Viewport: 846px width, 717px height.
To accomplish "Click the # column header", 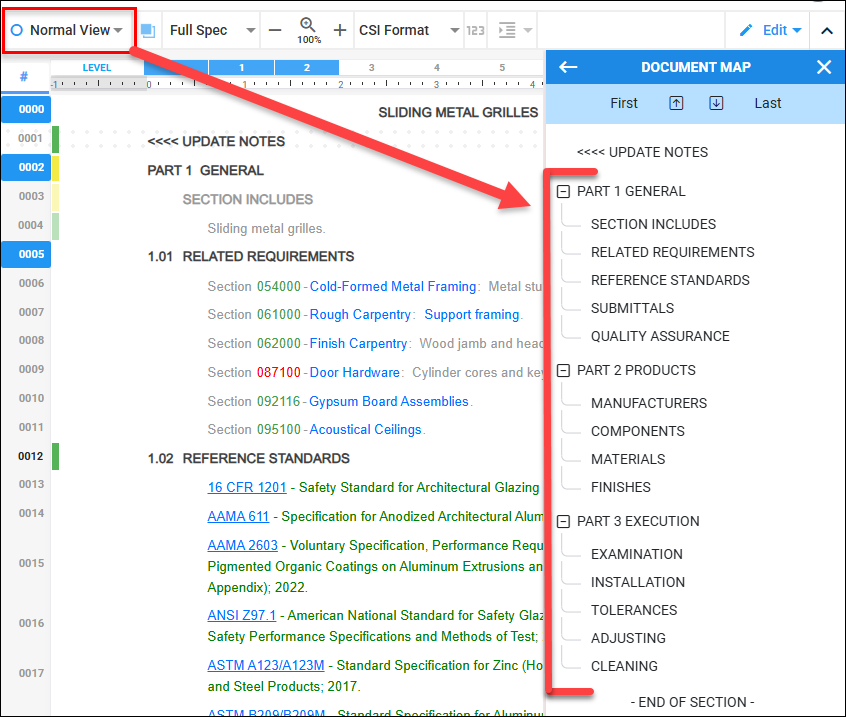I will pyautogui.click(x=24, y=77).
